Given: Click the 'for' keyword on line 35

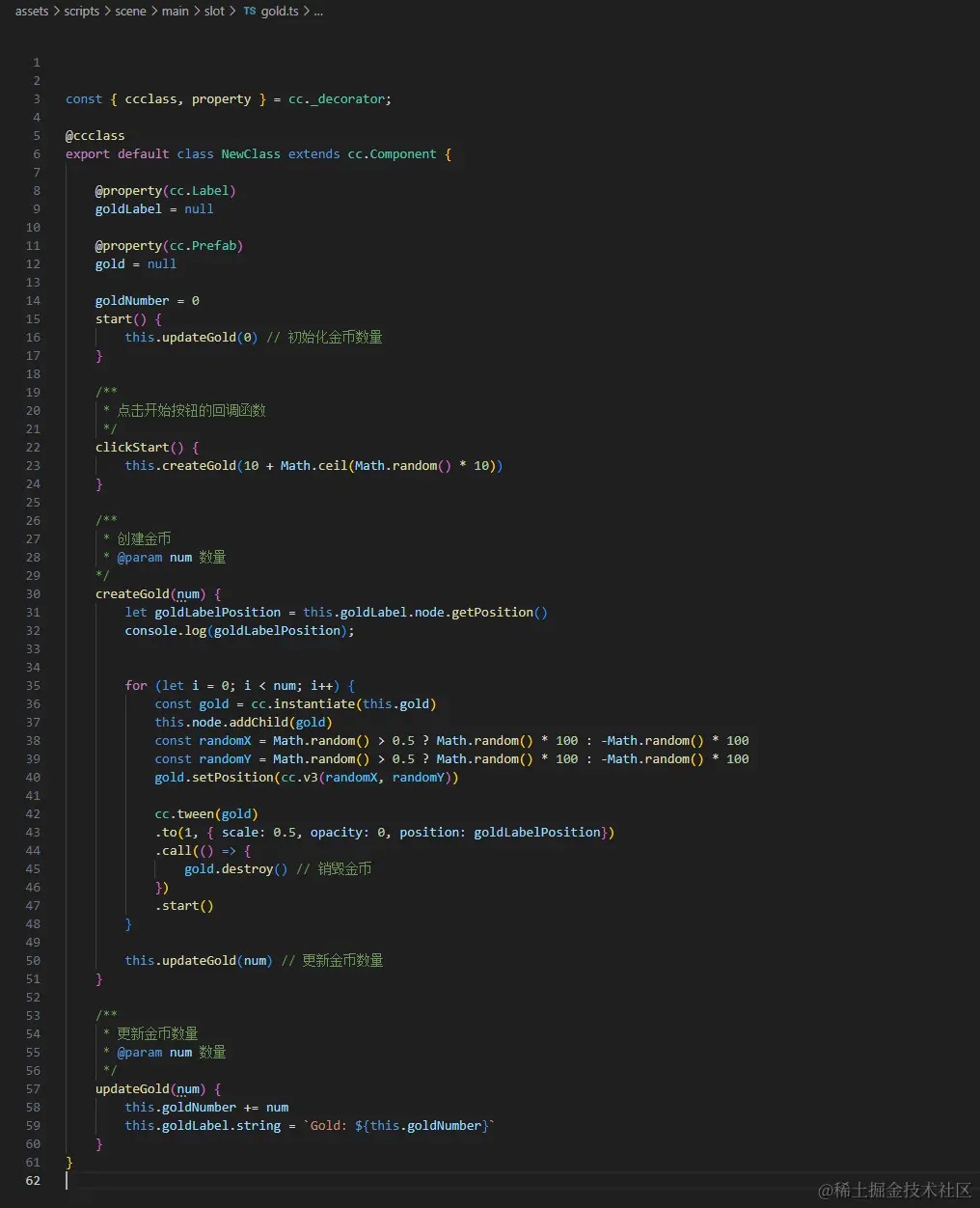Looking at the screenshot, I should (136, 686).
